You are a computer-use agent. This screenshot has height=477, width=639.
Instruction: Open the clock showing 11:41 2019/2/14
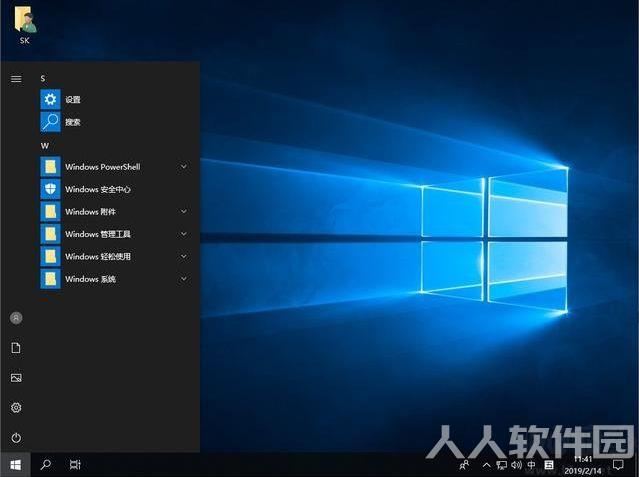click(x=583, y=465)
